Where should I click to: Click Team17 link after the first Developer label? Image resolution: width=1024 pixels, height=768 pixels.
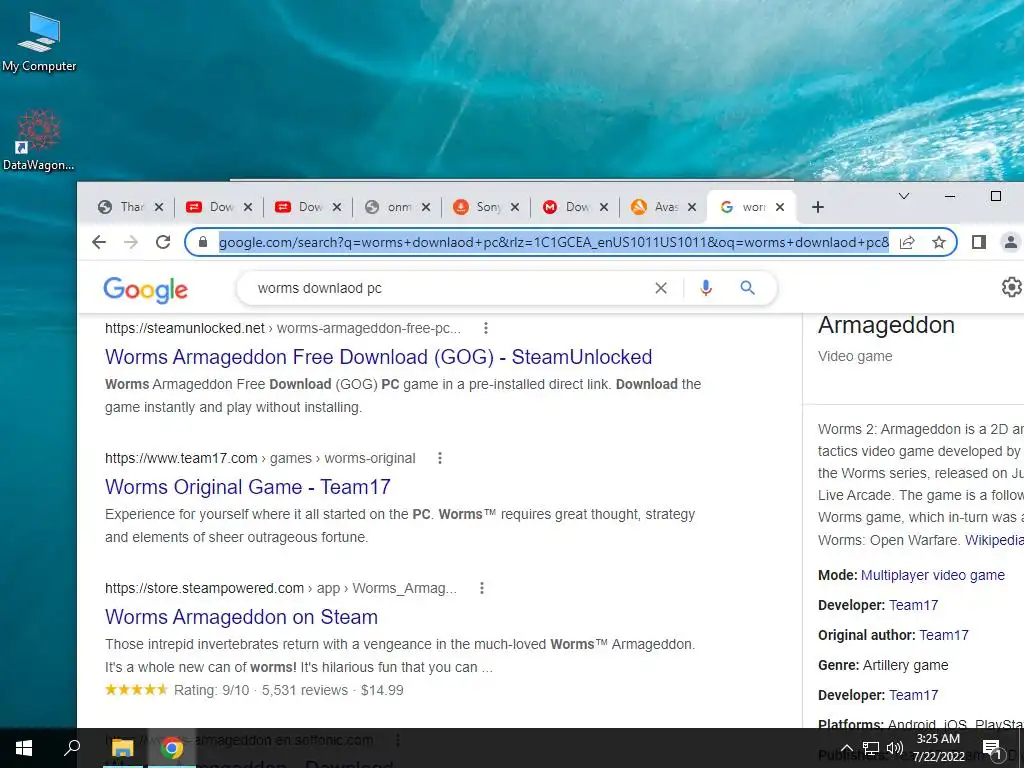[914, 605]
